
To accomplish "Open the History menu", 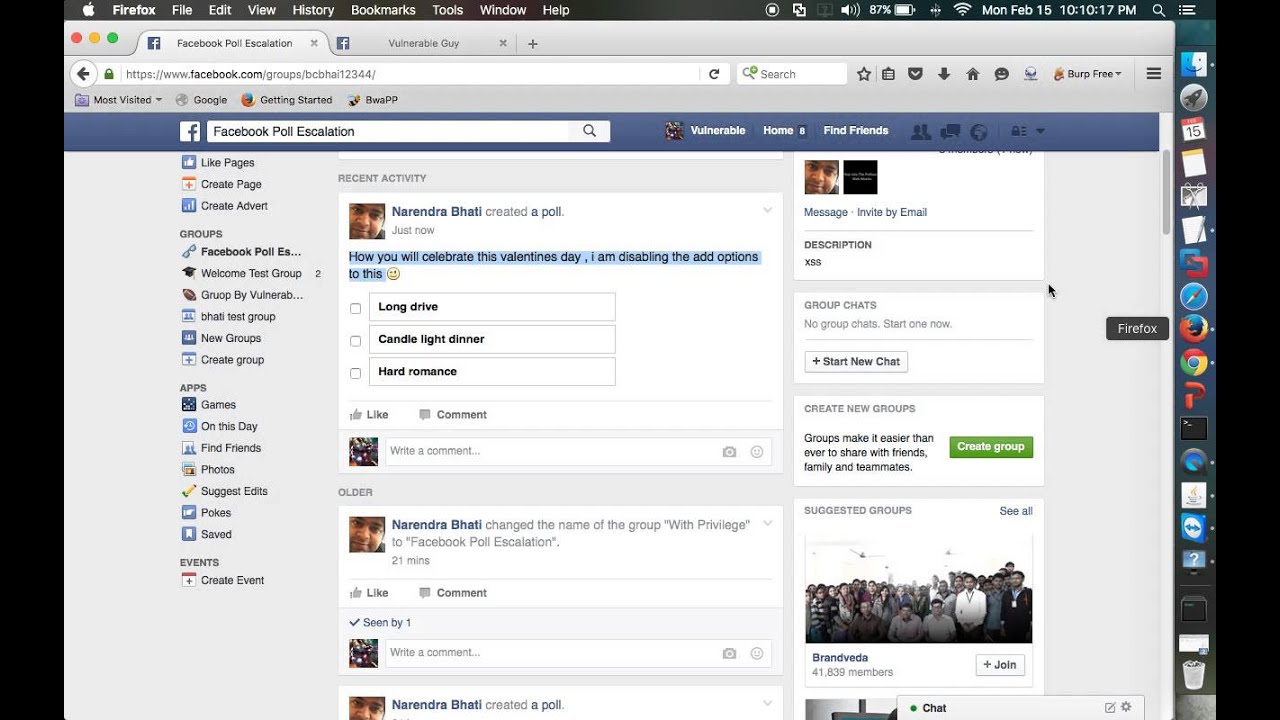I will point(313,10).
